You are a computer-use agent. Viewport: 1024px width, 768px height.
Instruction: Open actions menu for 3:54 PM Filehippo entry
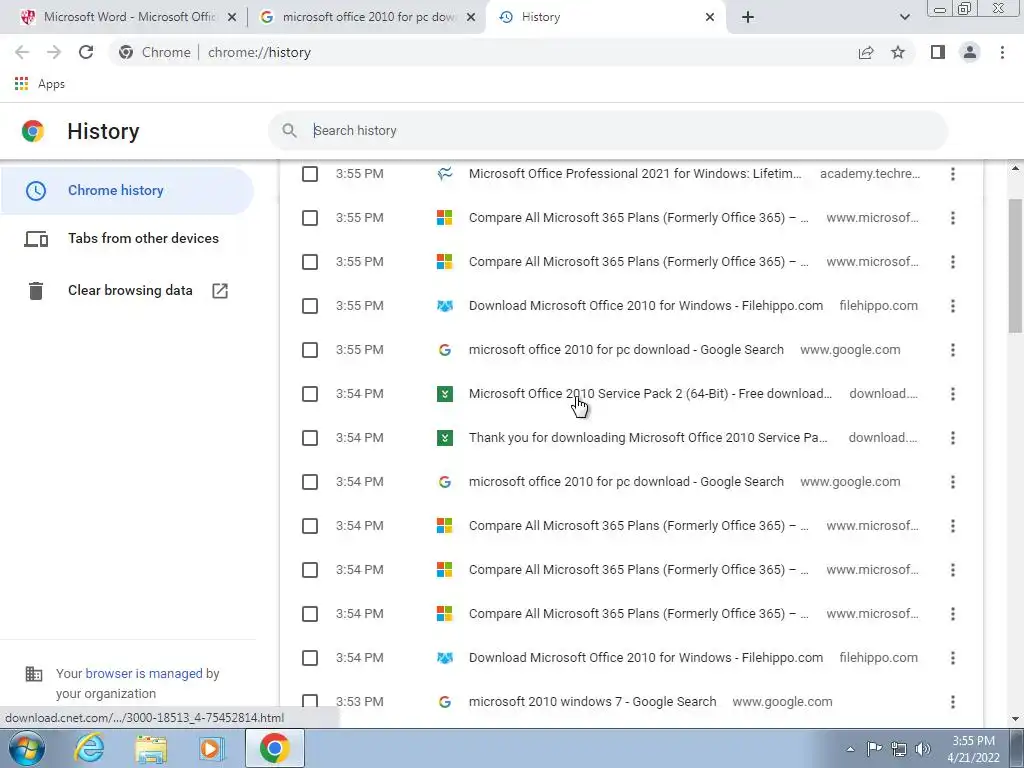pos(953,658)
